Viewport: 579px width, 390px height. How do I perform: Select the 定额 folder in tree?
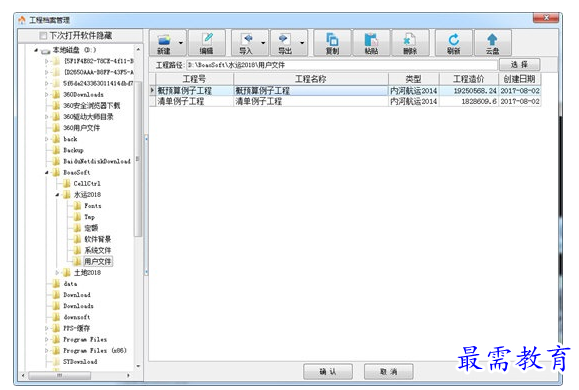click(91, 228)
